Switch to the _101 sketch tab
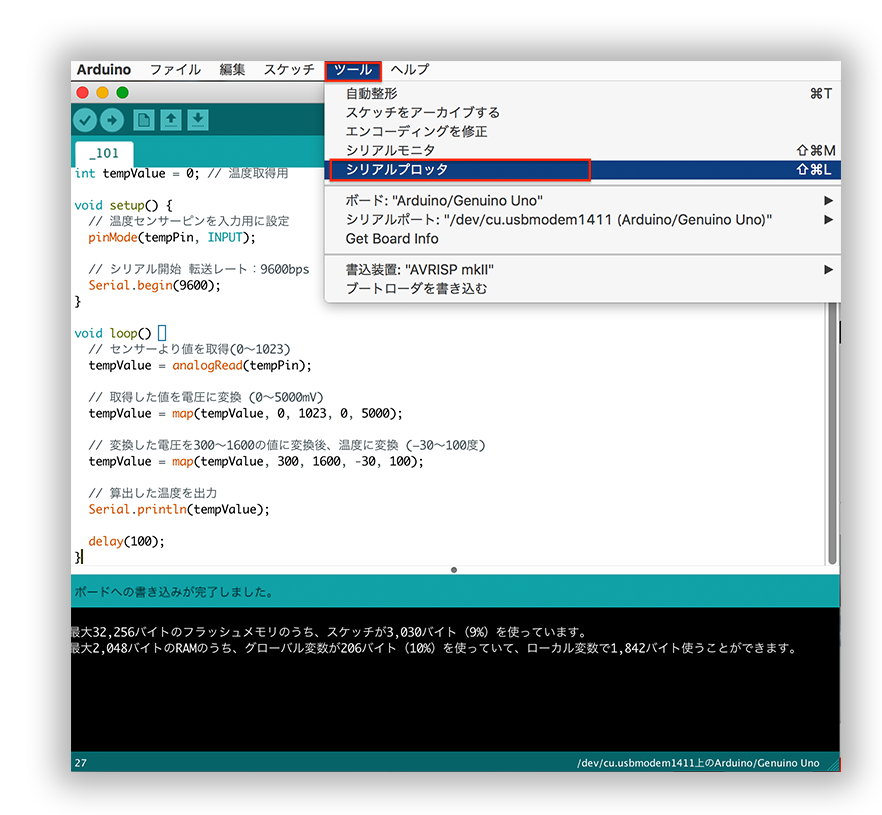Image resolution: width=882 pixels, height=815 pixels. [x=104, y=153]
